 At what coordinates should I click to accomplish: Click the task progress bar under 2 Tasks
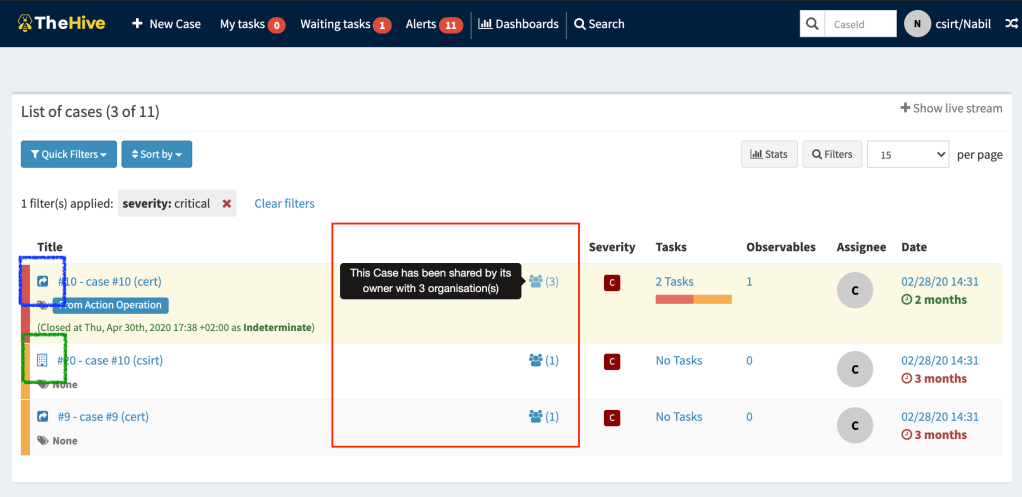tap(693, 299)
